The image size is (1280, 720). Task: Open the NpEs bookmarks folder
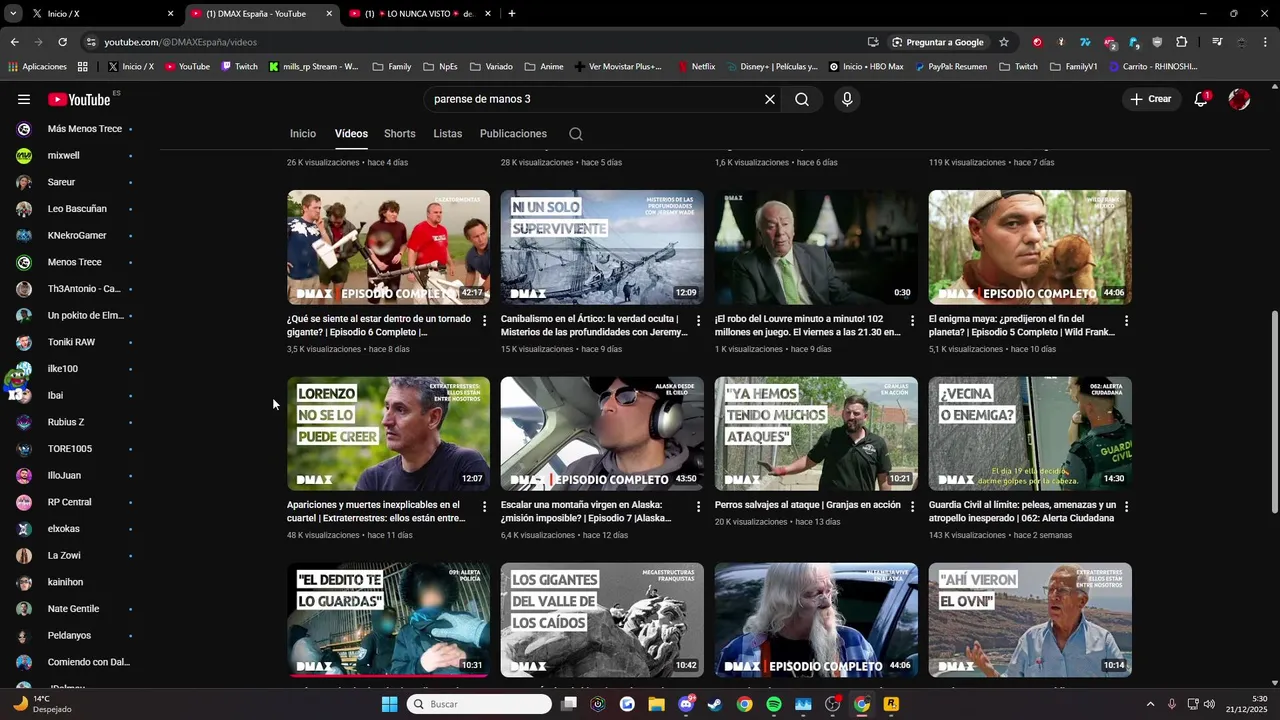coord(440,67)
